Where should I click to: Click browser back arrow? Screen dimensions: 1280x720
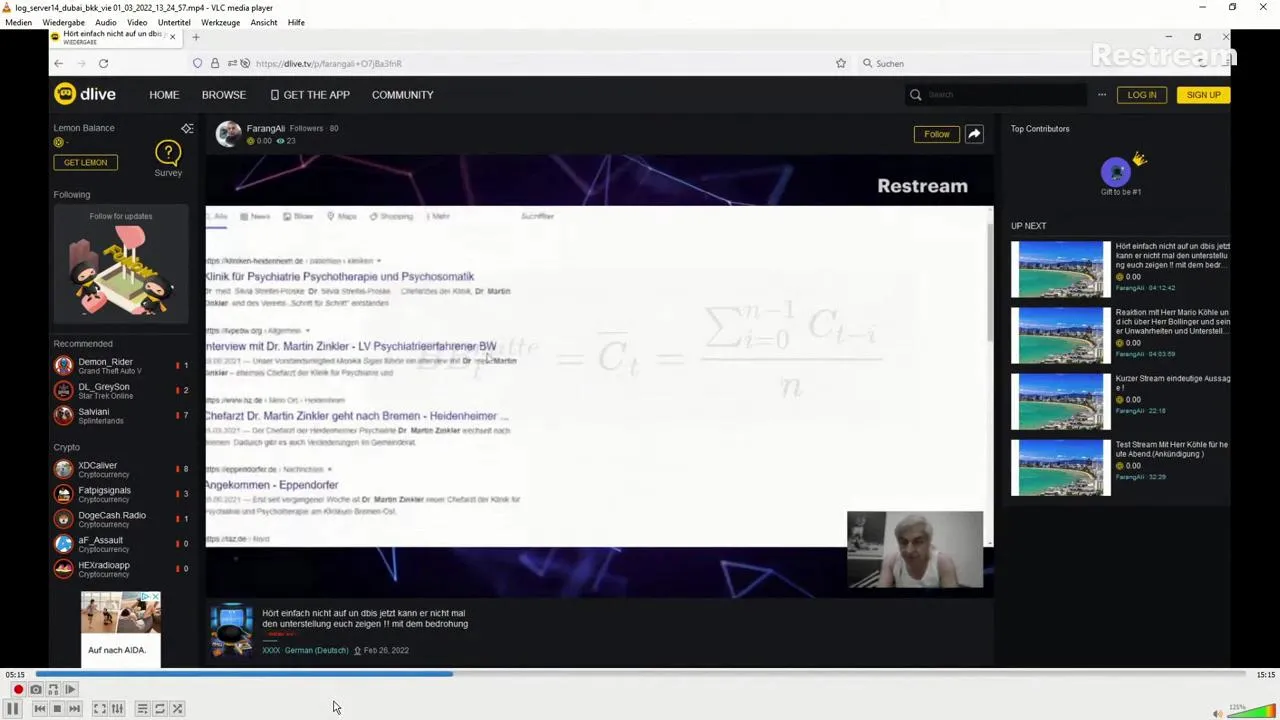(x=58, y=63)
